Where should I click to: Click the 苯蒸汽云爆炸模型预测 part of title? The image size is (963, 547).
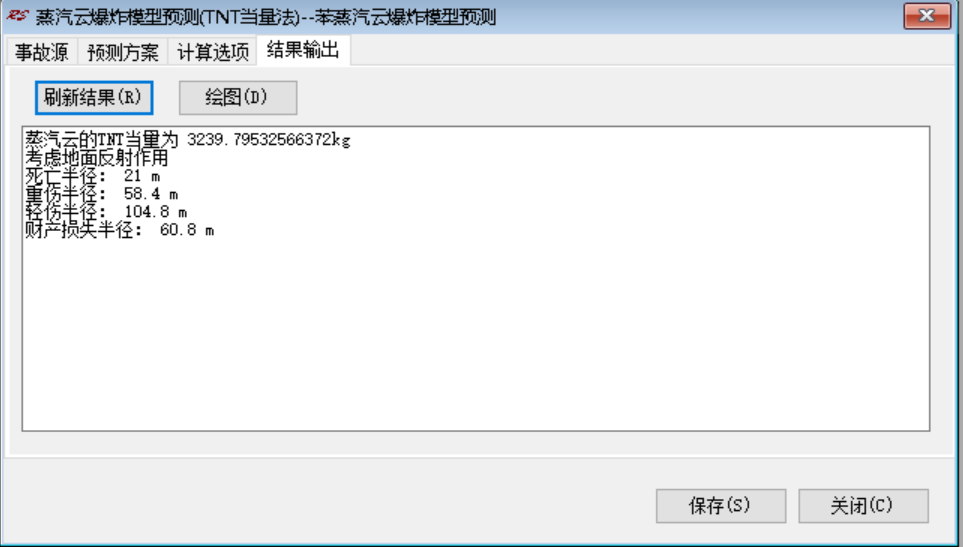pos(405,17)
